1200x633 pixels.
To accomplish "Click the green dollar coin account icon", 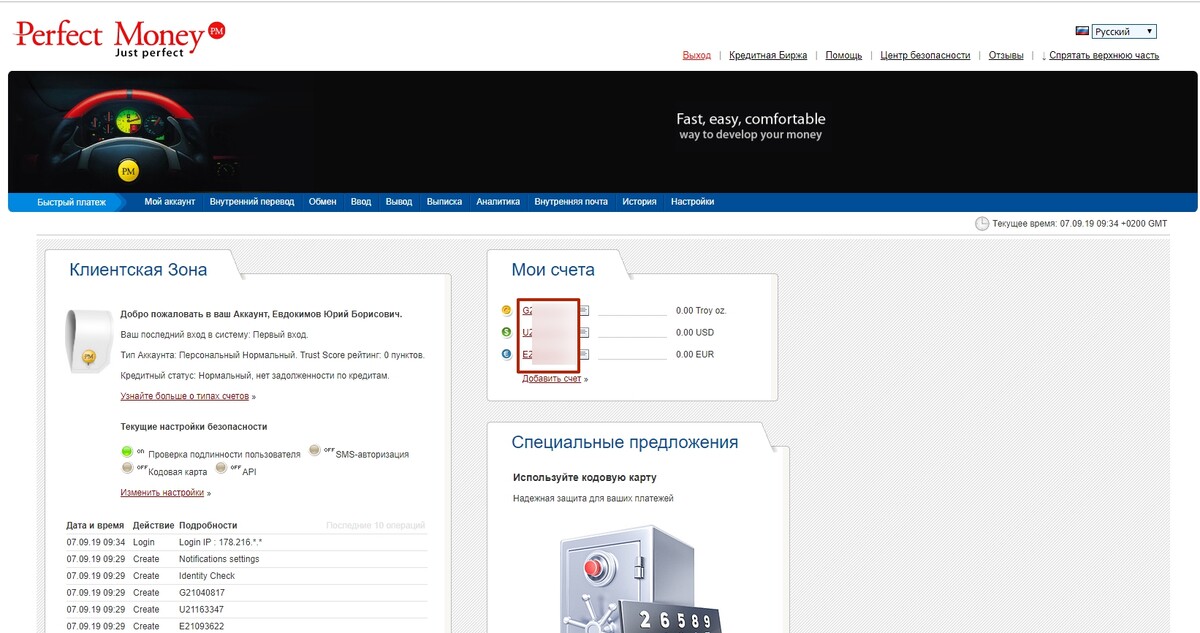I will point(507,332).
